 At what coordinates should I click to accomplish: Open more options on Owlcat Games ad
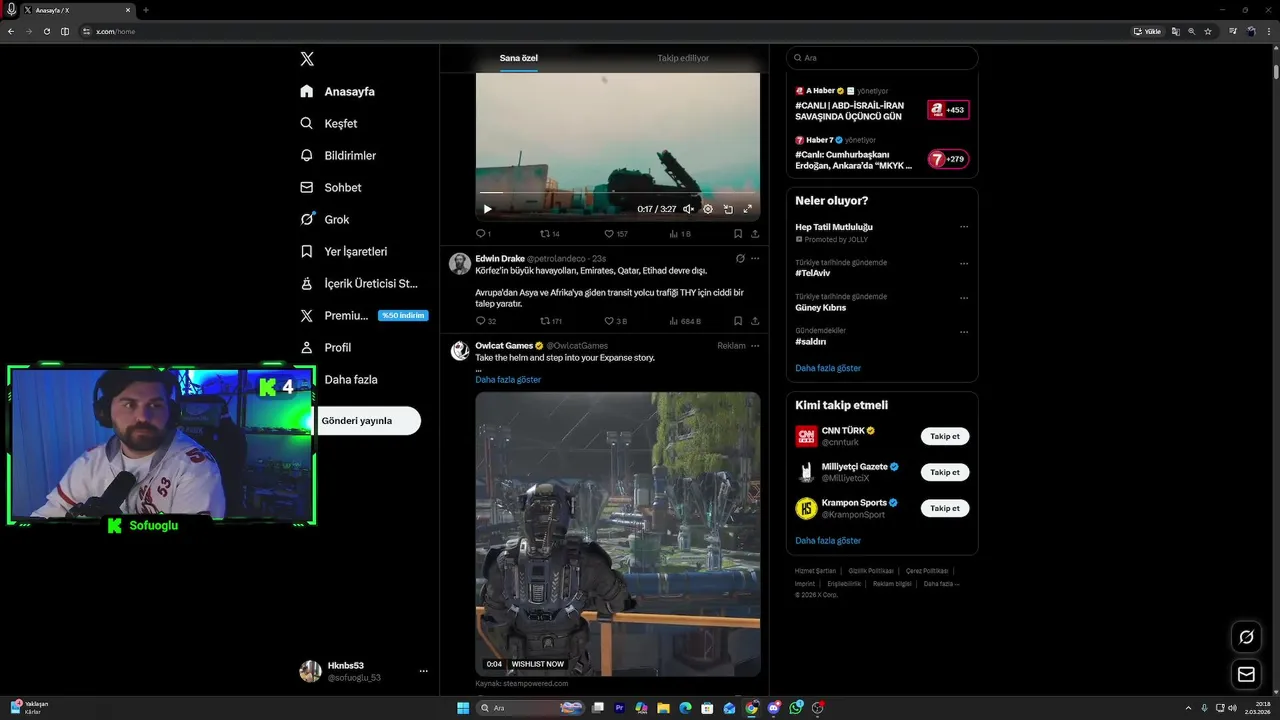755,346
